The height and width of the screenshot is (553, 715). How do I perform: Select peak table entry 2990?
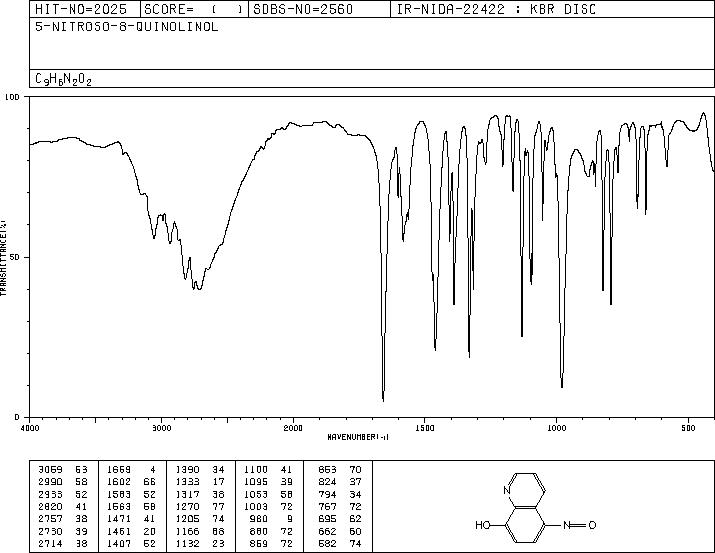(x=62, y=482)
